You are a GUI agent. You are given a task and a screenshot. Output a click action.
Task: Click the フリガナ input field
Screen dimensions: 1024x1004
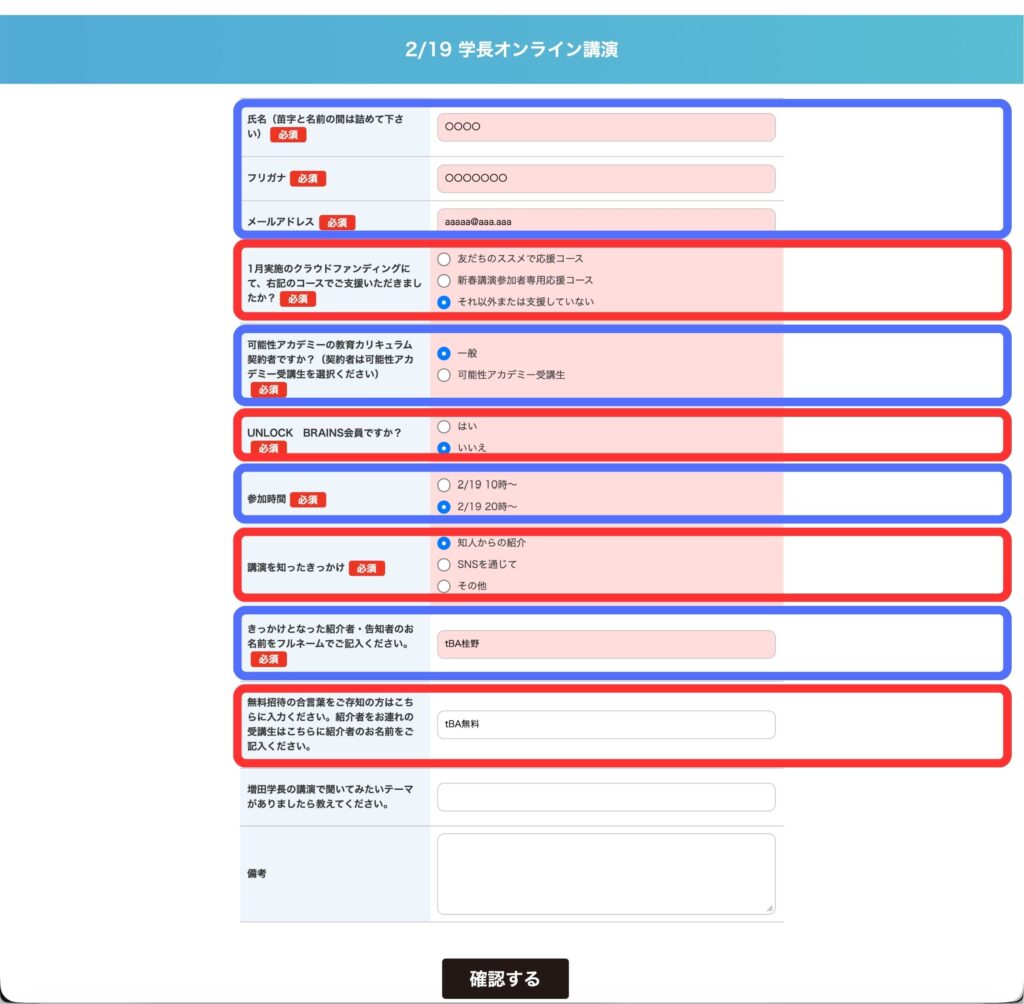point(605,178)
